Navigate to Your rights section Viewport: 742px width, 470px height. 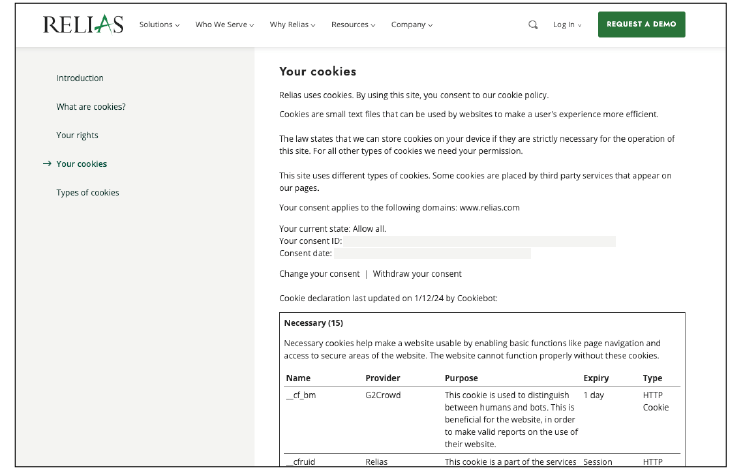[x=77, y=135]
